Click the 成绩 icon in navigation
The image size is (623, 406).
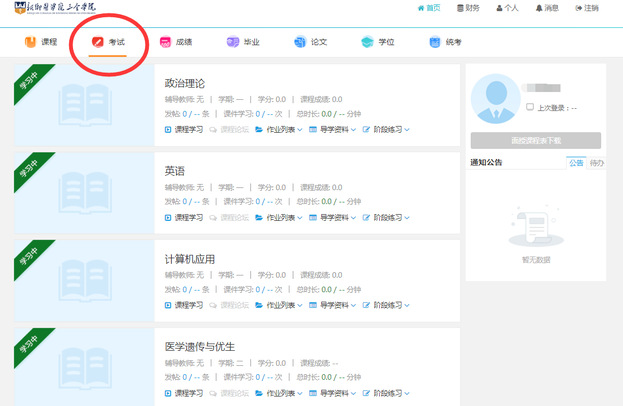tap(165, 42)
